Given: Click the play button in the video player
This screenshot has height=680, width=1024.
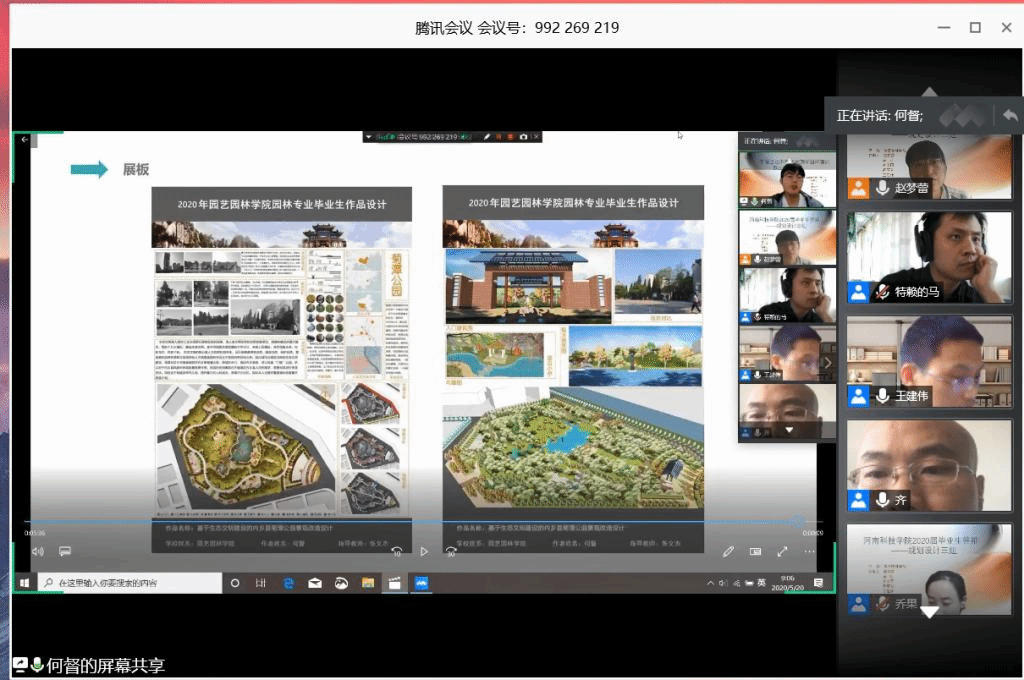Looking at the screenshot, I should click(424, 551).
